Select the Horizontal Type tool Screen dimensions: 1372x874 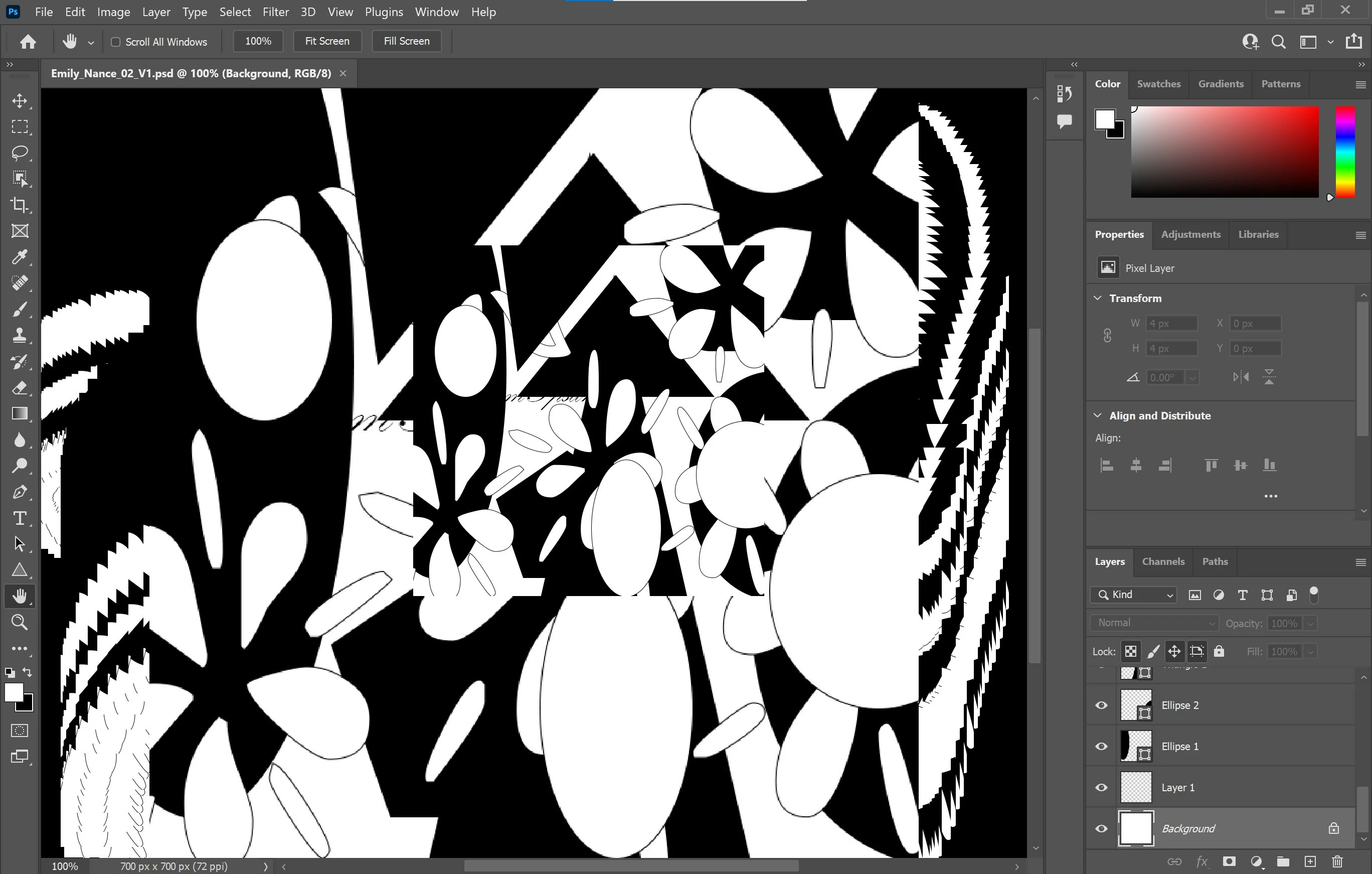pyautogui.click(x=20, y=518)
